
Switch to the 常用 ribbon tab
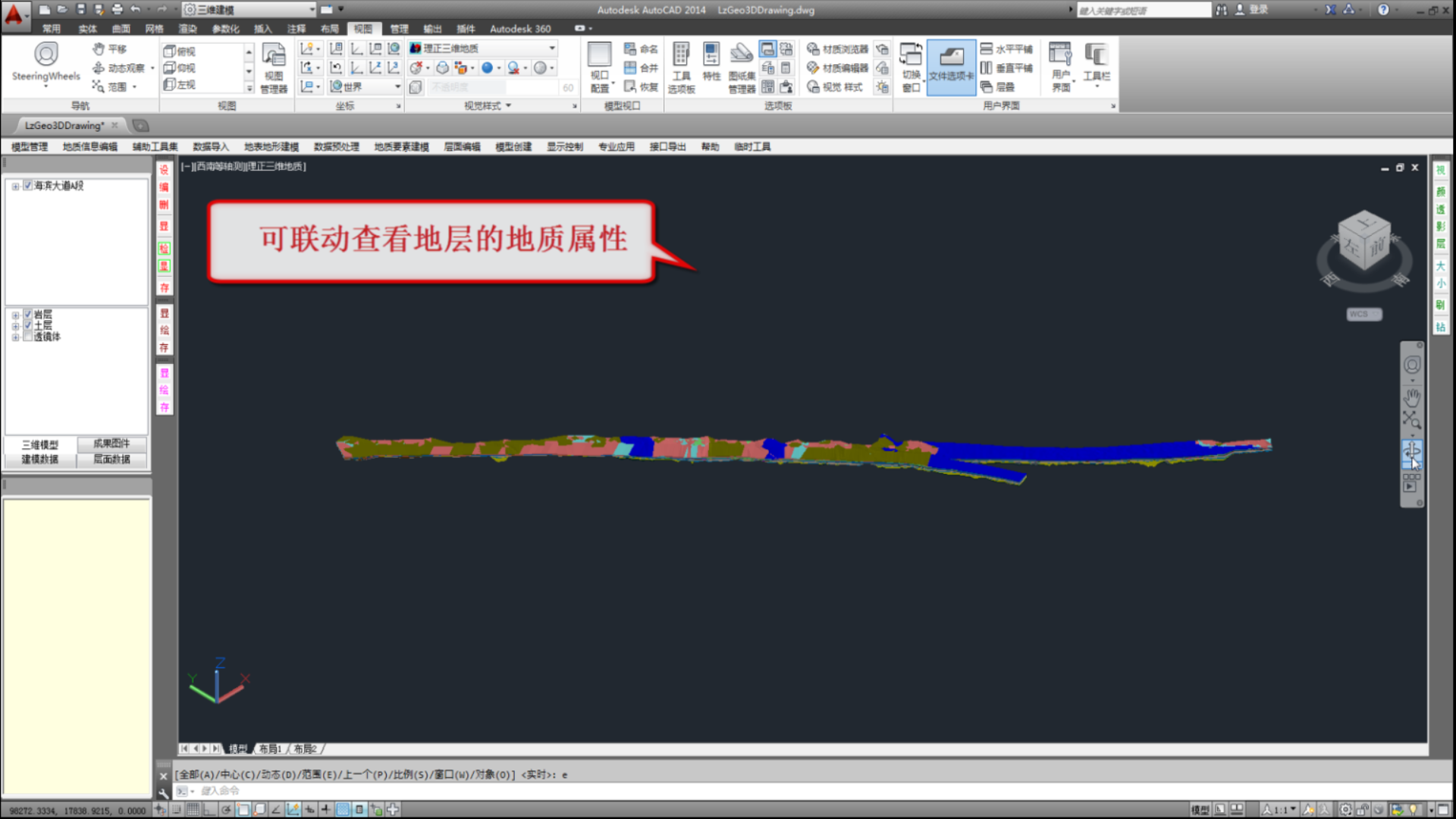(x=51, y=29)
